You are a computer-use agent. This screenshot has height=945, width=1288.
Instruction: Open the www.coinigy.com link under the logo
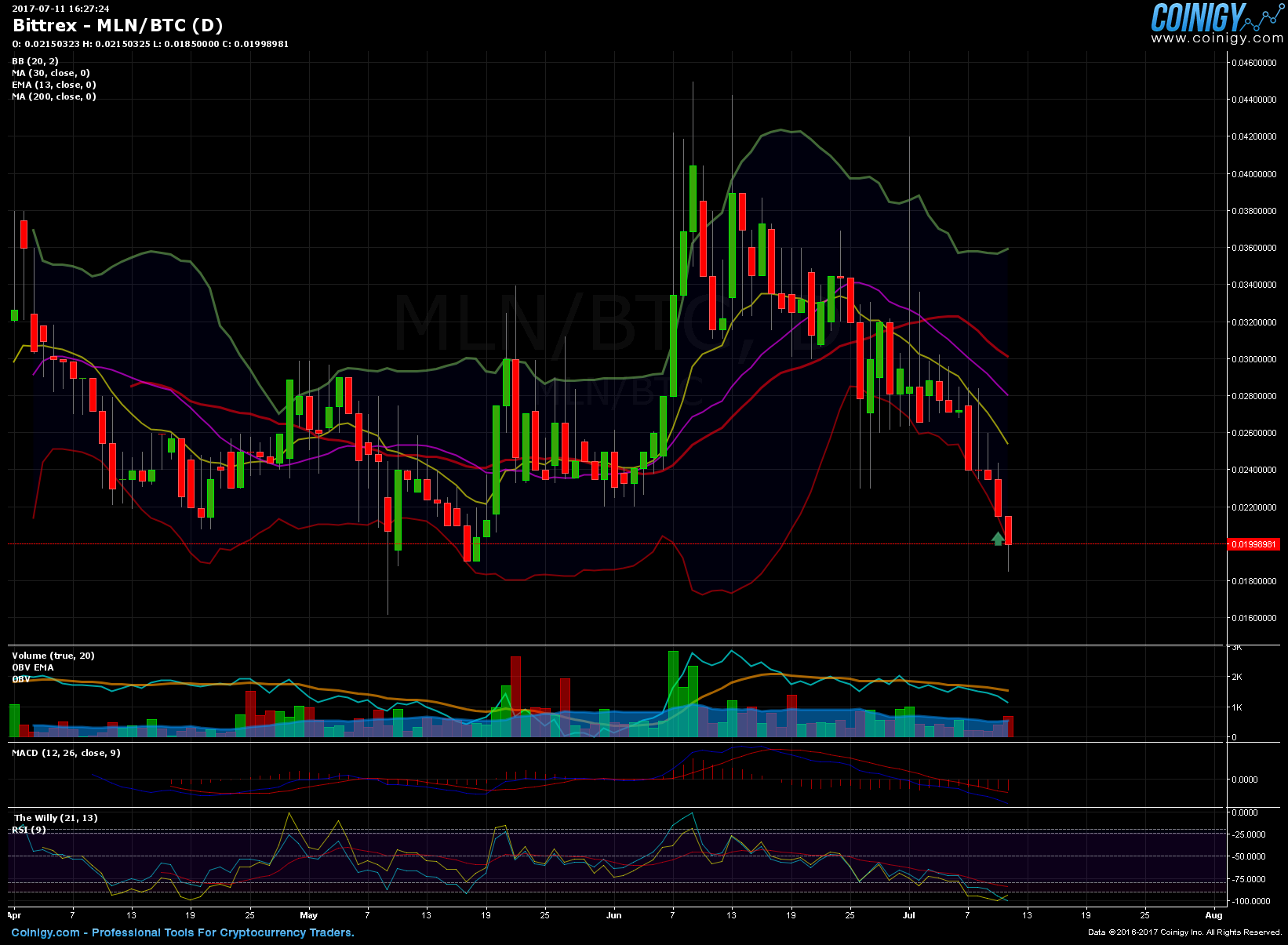[1217, 38]
